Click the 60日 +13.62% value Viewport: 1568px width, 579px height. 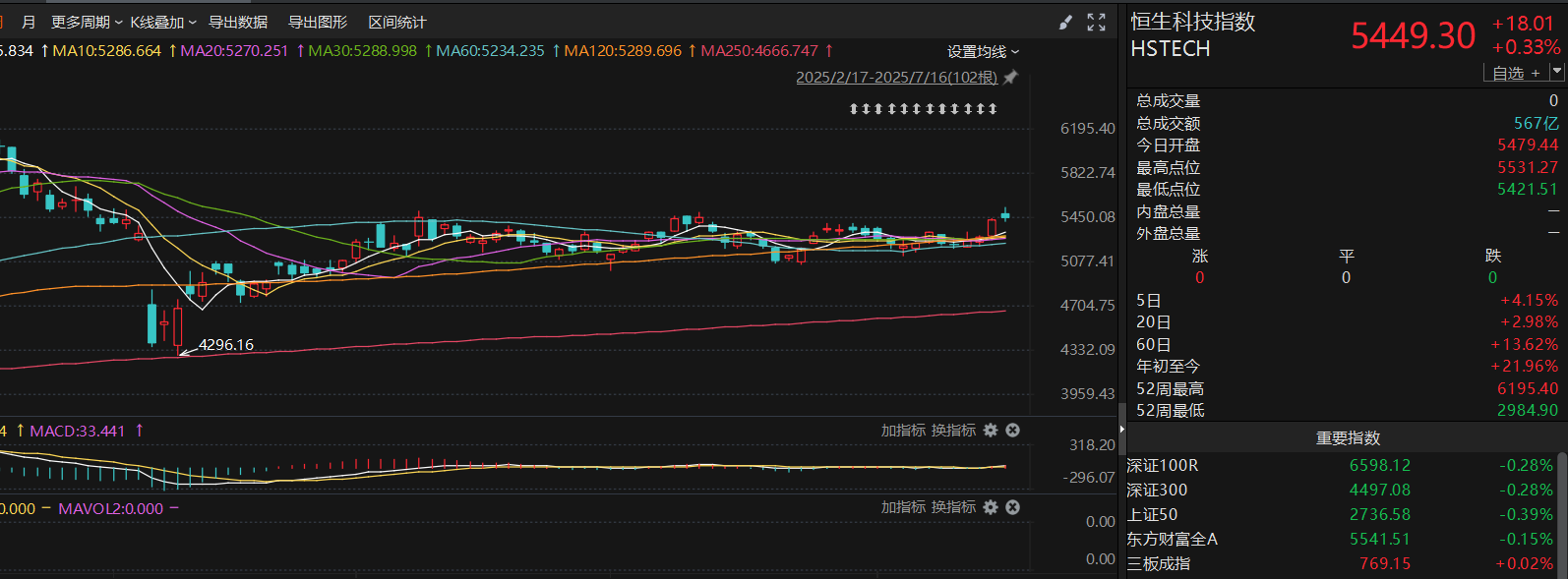1524,344
